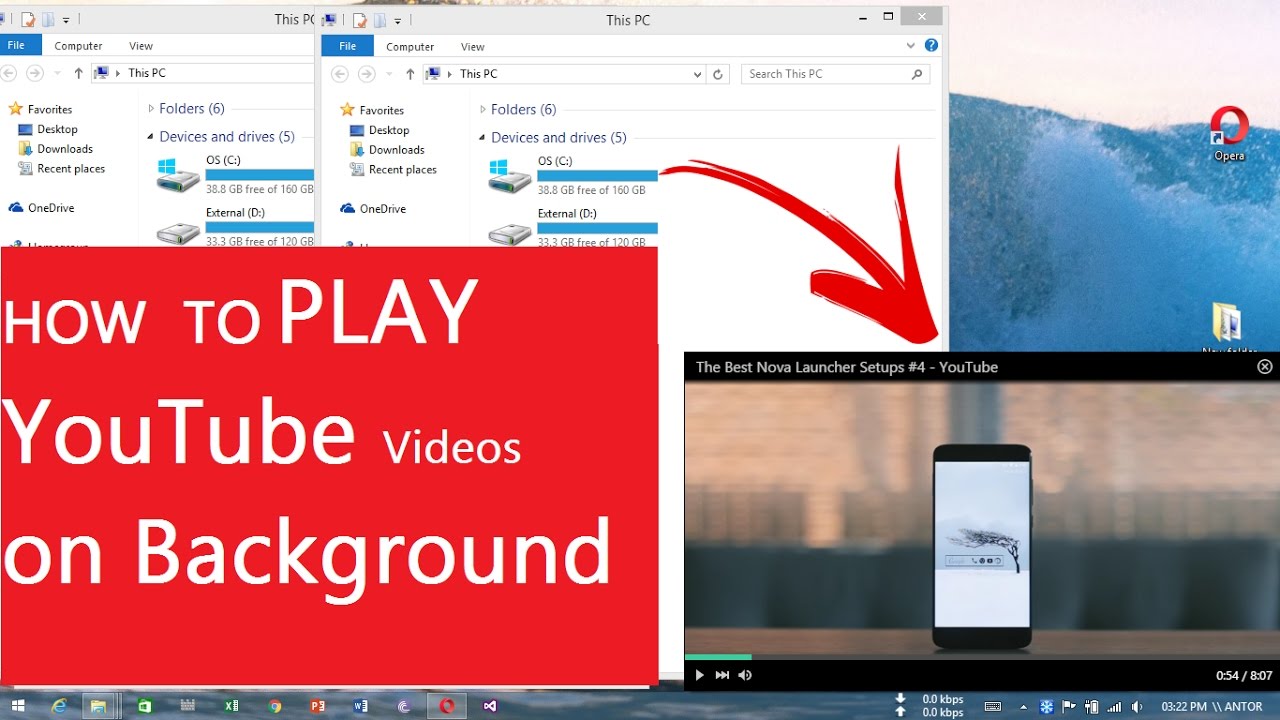
Task: Select OneDrive in front window sidebar
Action: tap(373, 209)
